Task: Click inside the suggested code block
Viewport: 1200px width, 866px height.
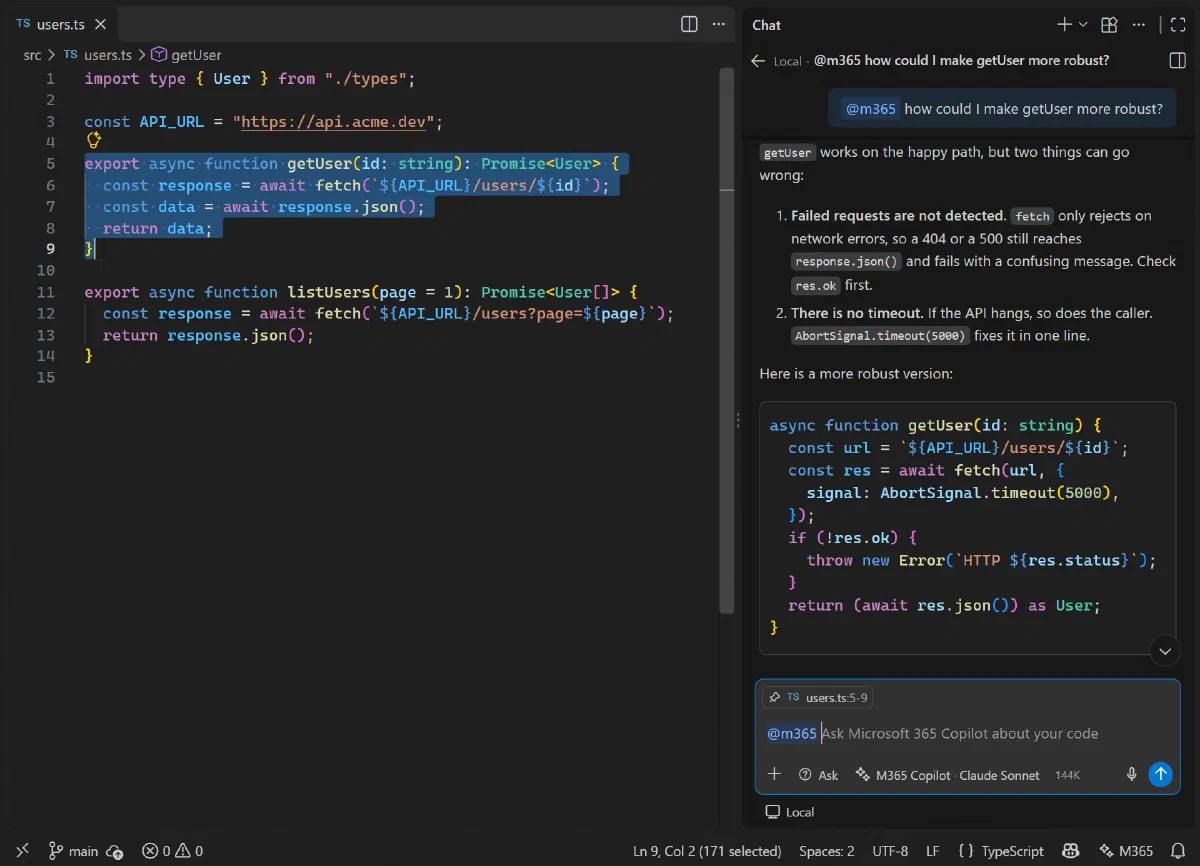Action: 967,527
